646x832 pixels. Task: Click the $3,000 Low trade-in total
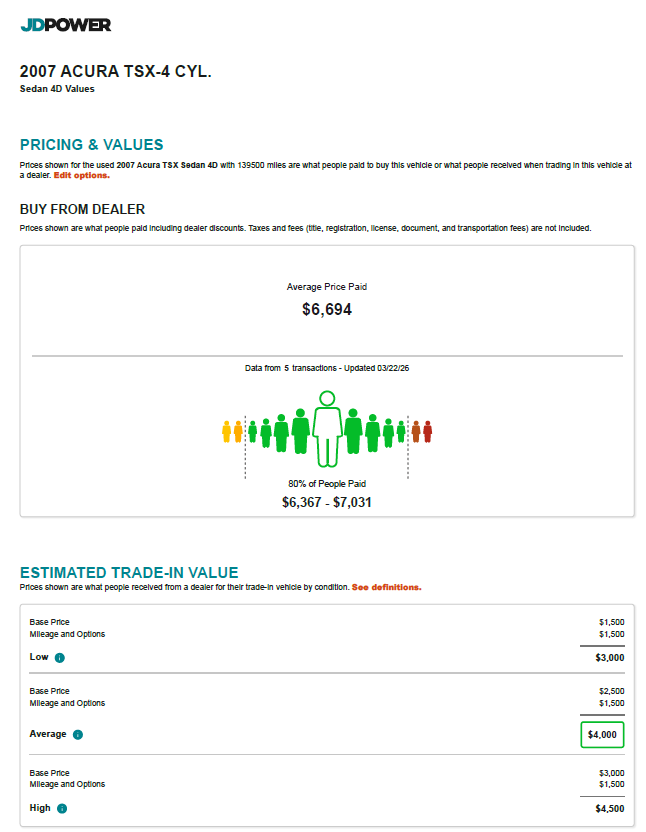610,657
